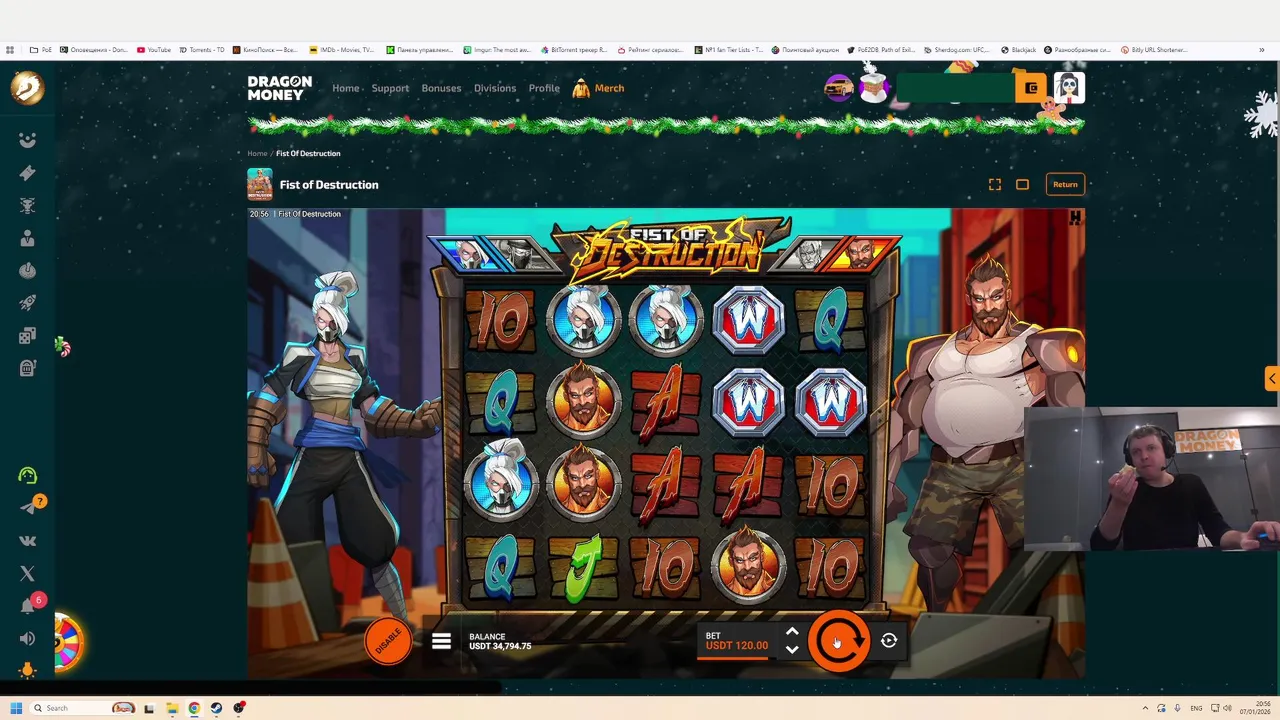Open the live dealer person icon
The height and width of the screenshot is (720, 1280).
27,238
